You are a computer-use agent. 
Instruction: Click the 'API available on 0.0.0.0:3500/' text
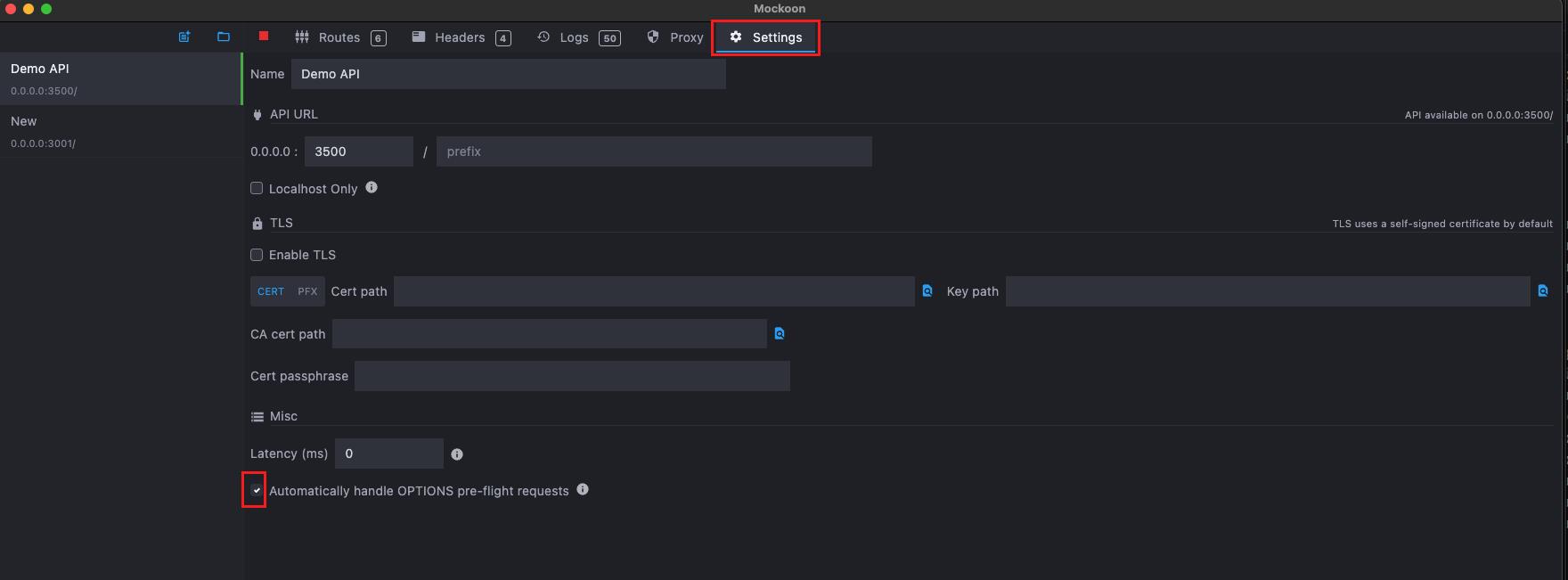click(x=1479, y=115)
